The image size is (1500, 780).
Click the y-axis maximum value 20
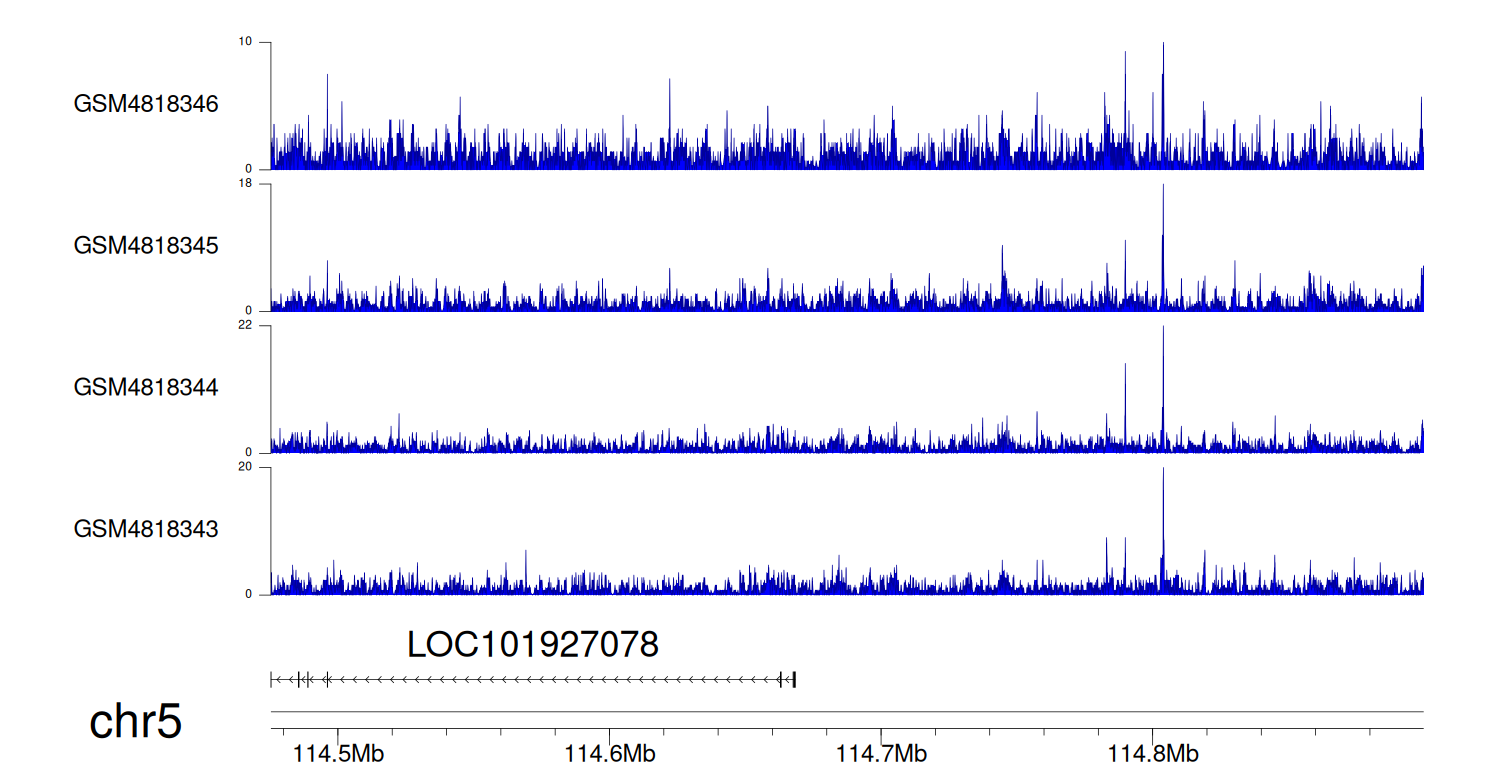[246, 467]
